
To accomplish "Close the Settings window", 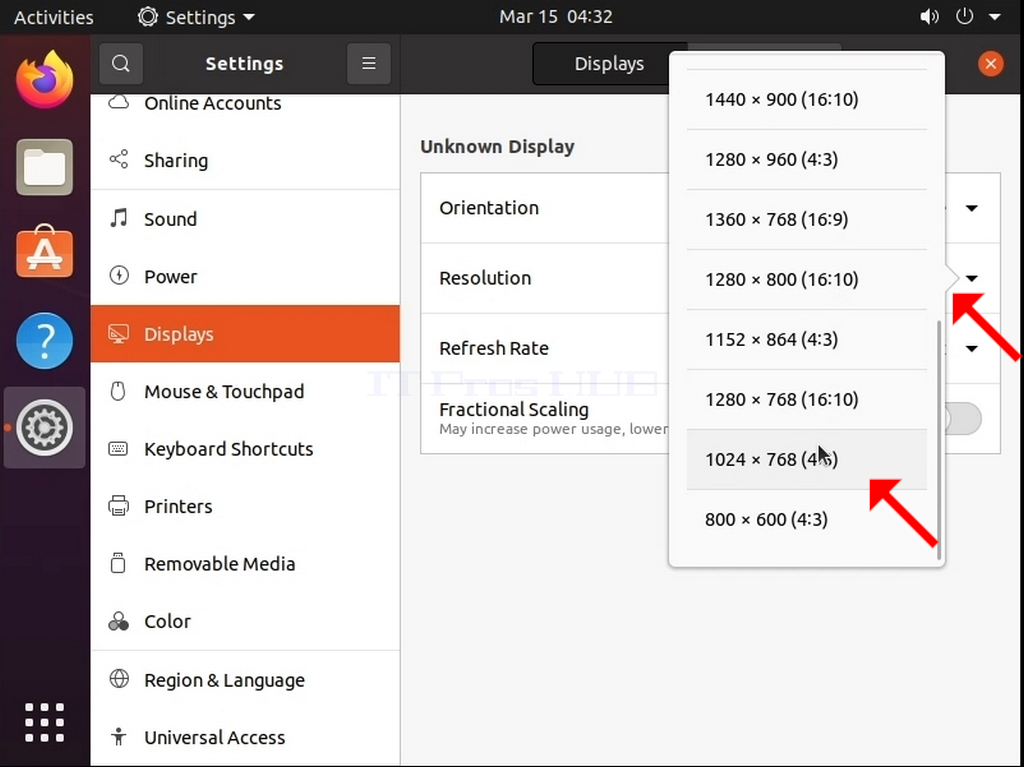I will click(x=991, y=63).
